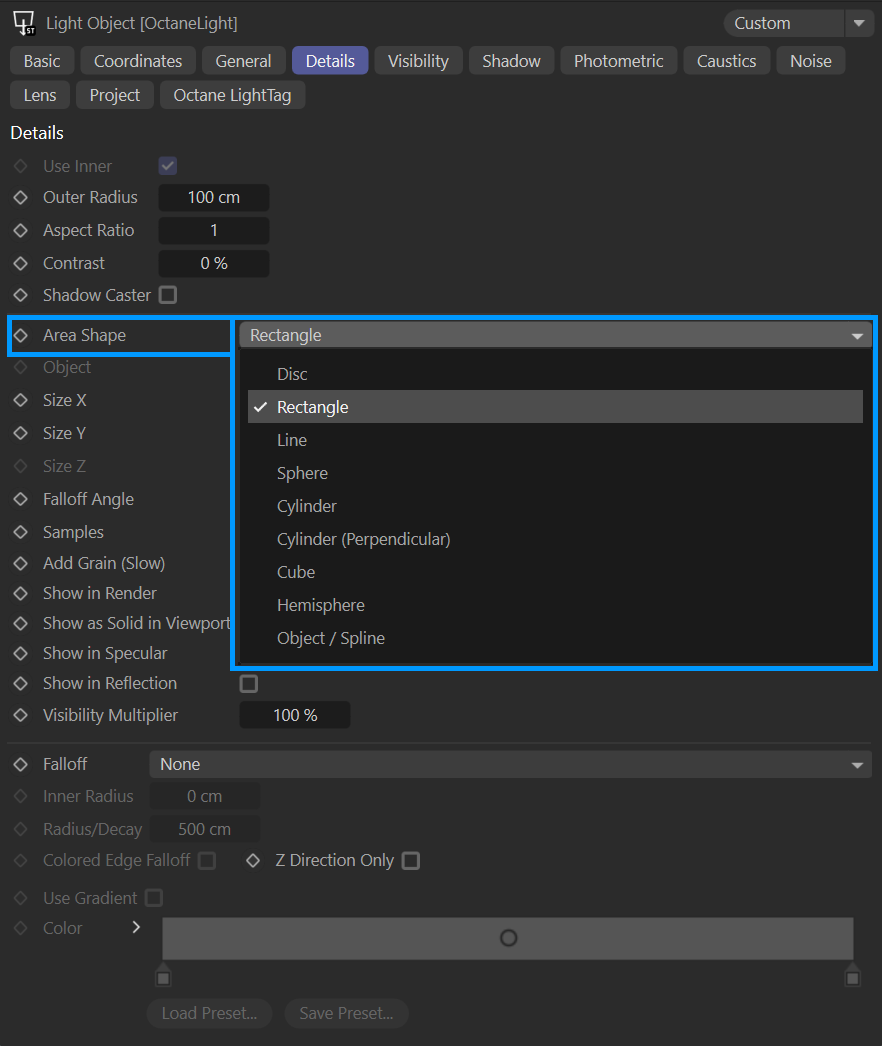The image size is (882, 1046).
Task: Click animation diamond beside Area Shape
Action: click(x=20, y=336)
